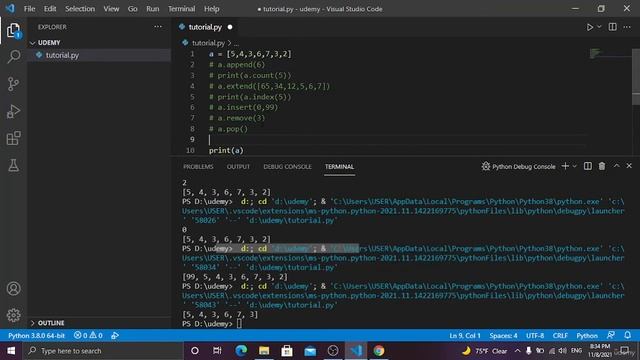Open the Go menu

[133, 9]
